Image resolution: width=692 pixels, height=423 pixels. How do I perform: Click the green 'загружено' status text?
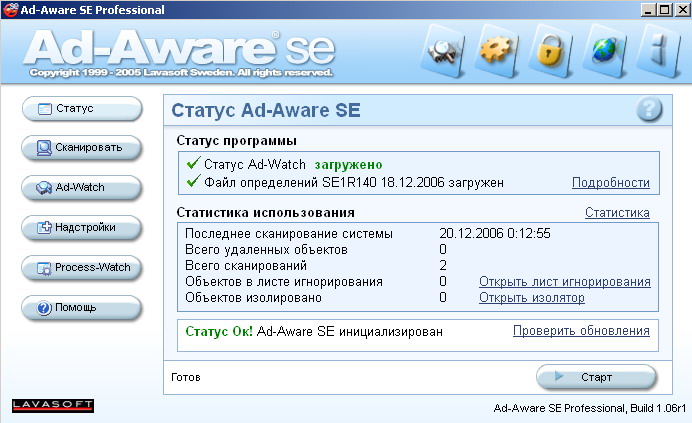[348, 165]
